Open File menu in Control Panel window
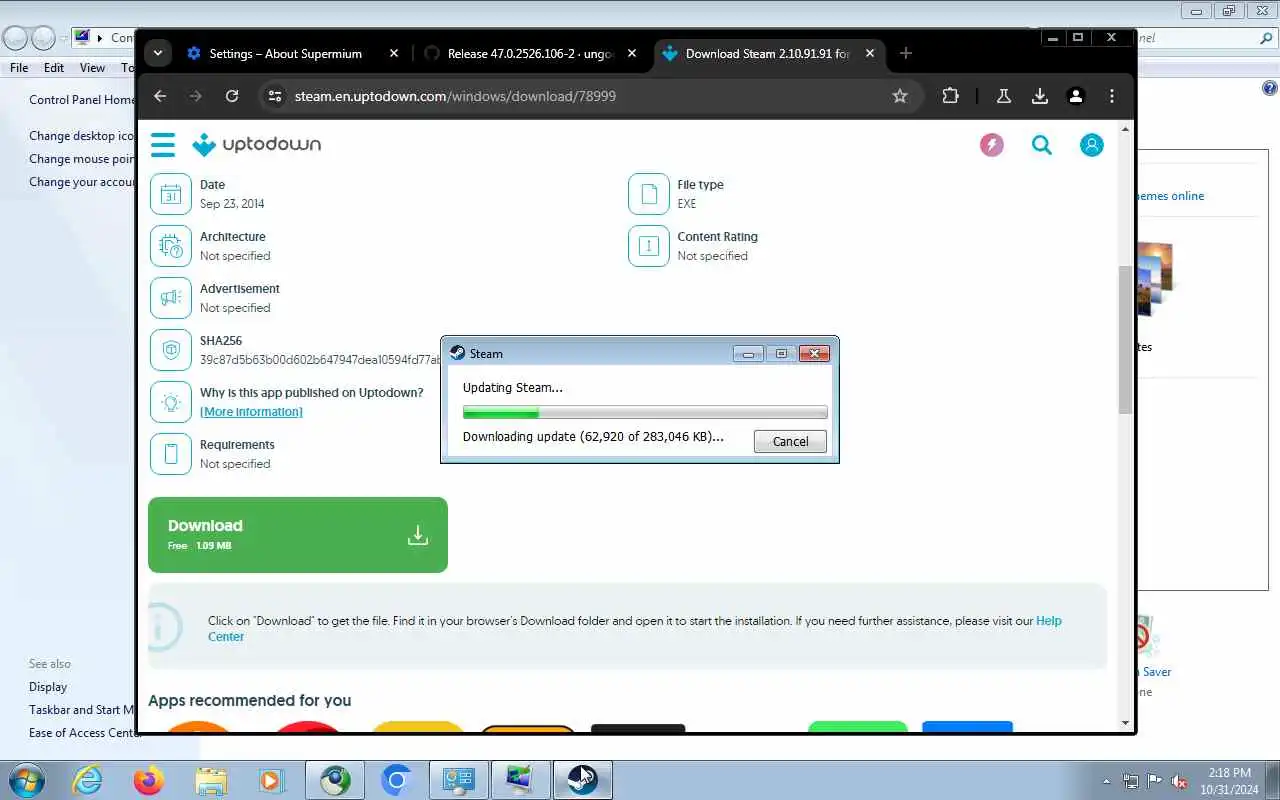 click(x=19, y=68)
